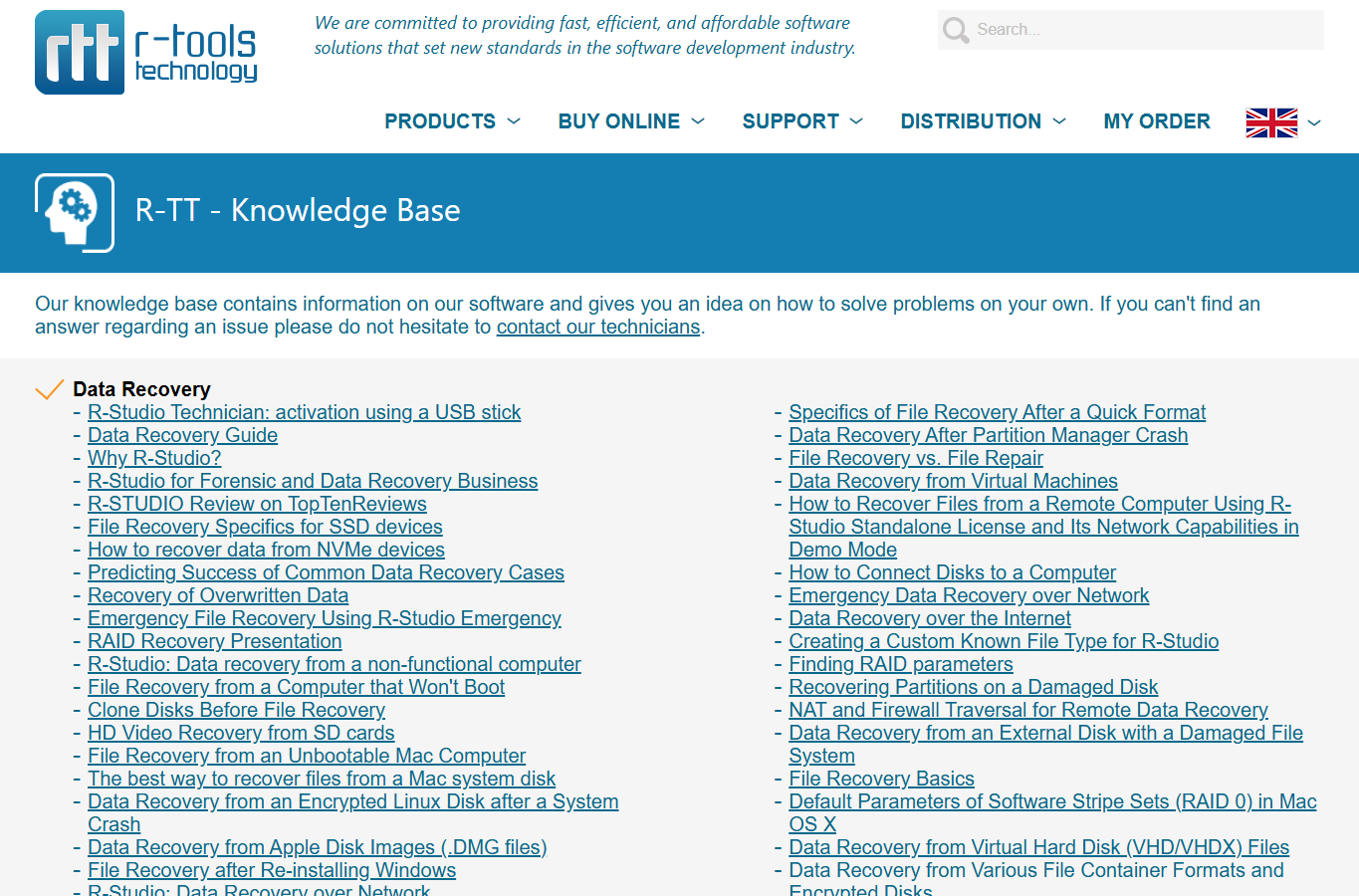Open Data Recovery from Virtual Machines link
The image size is (1359, 896).
click(x=953, y=481)
